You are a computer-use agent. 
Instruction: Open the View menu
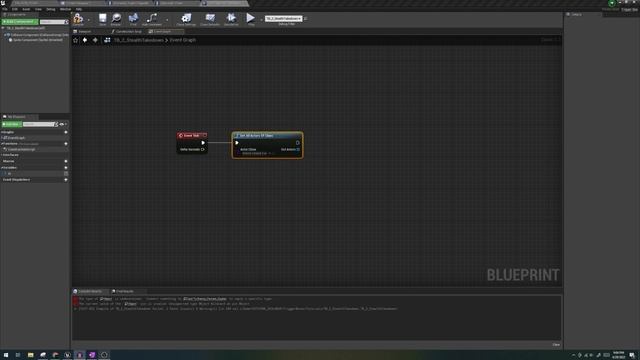coord(38,9)
